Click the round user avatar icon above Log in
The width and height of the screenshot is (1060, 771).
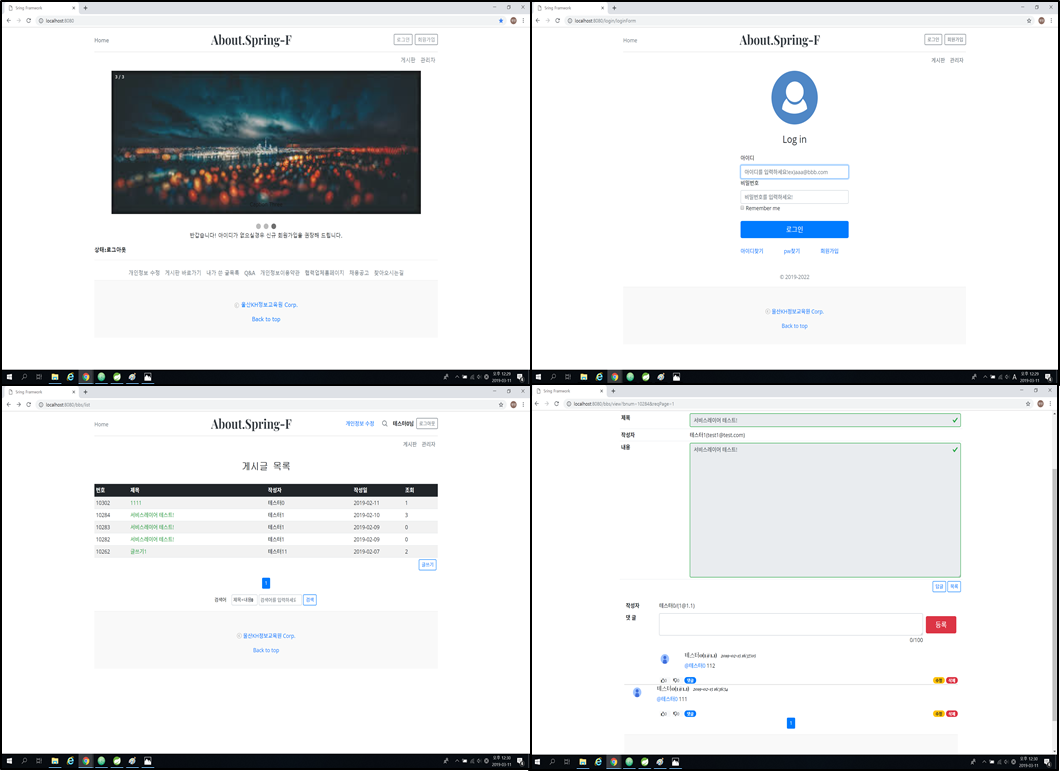tap(794, 97)
